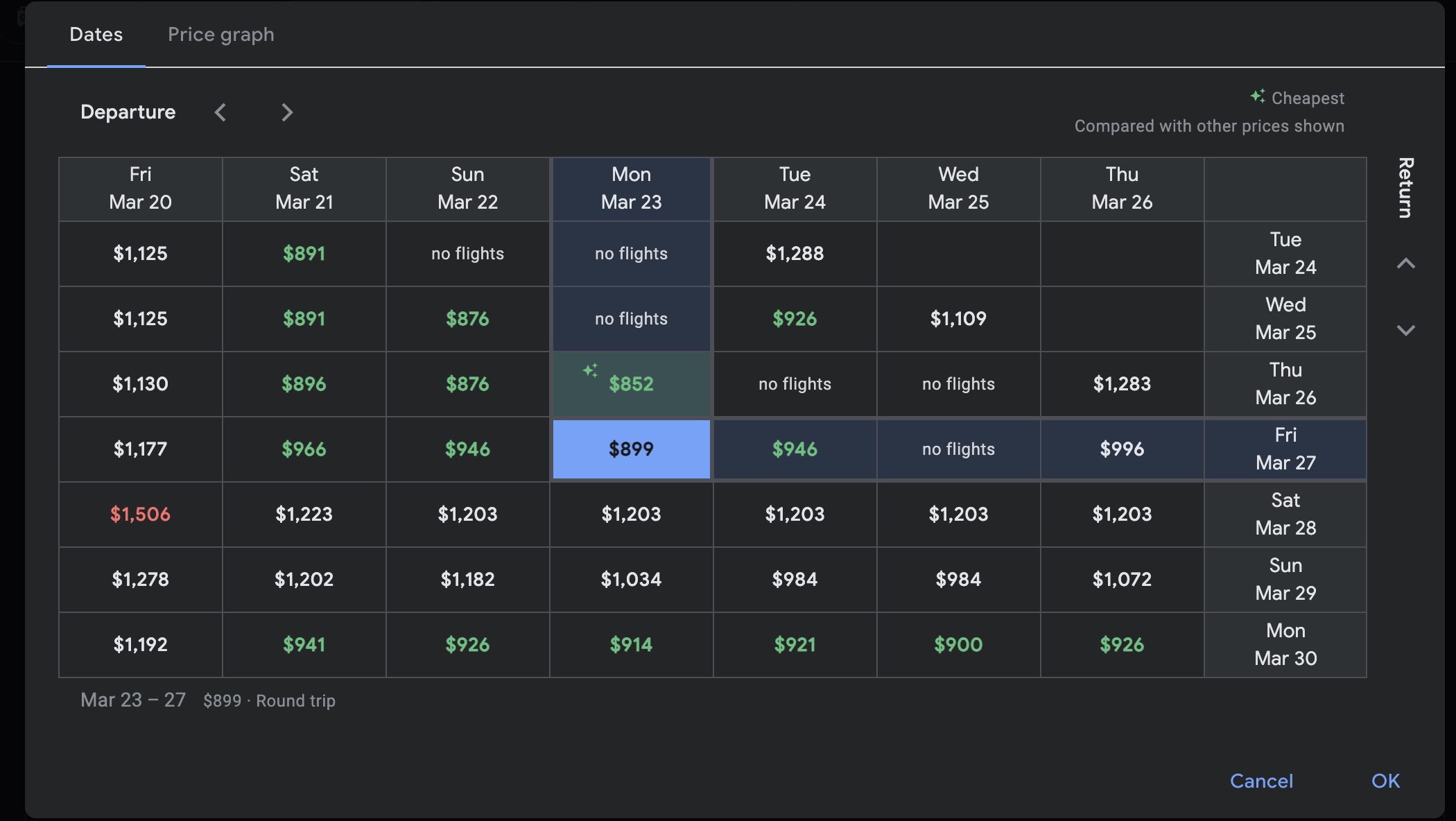1456x821 pixels.
Task: Select the $891 fare for Sat Mar 21
Action: click(304, 254)
